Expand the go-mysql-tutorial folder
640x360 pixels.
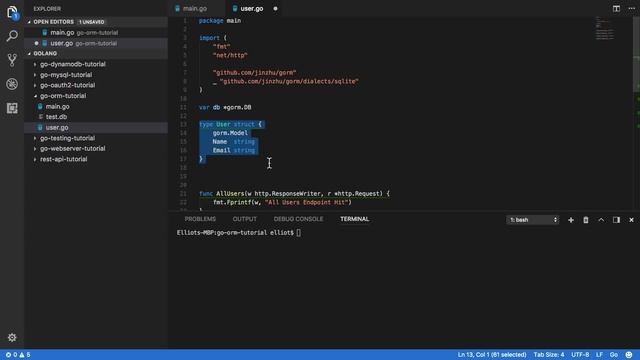35,75
